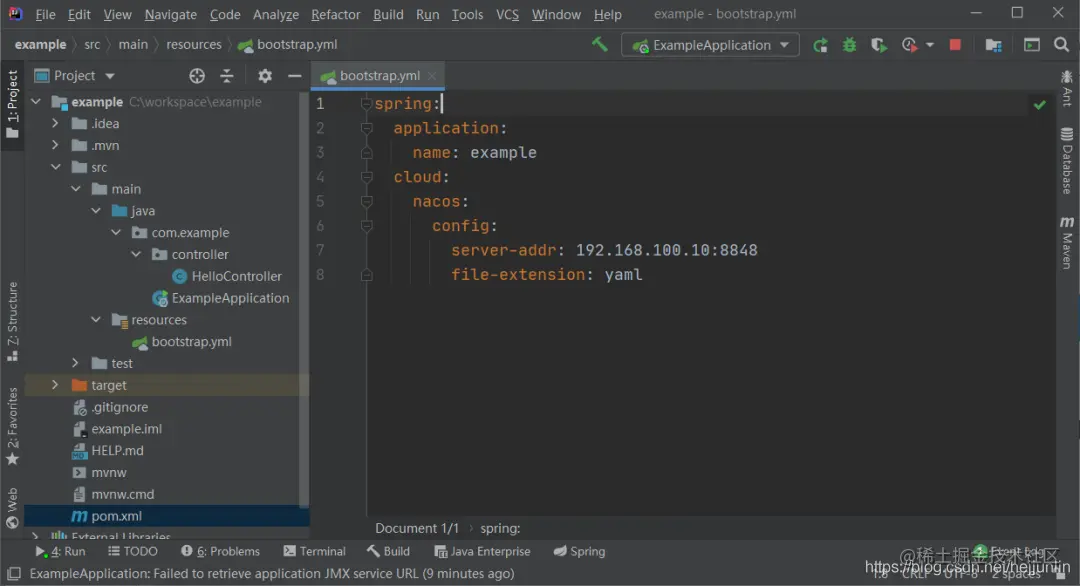This screenshot has width=1080, height=586.
Task: Open Search Everywhere magnifier icon
Action: tap(1061, 45)
